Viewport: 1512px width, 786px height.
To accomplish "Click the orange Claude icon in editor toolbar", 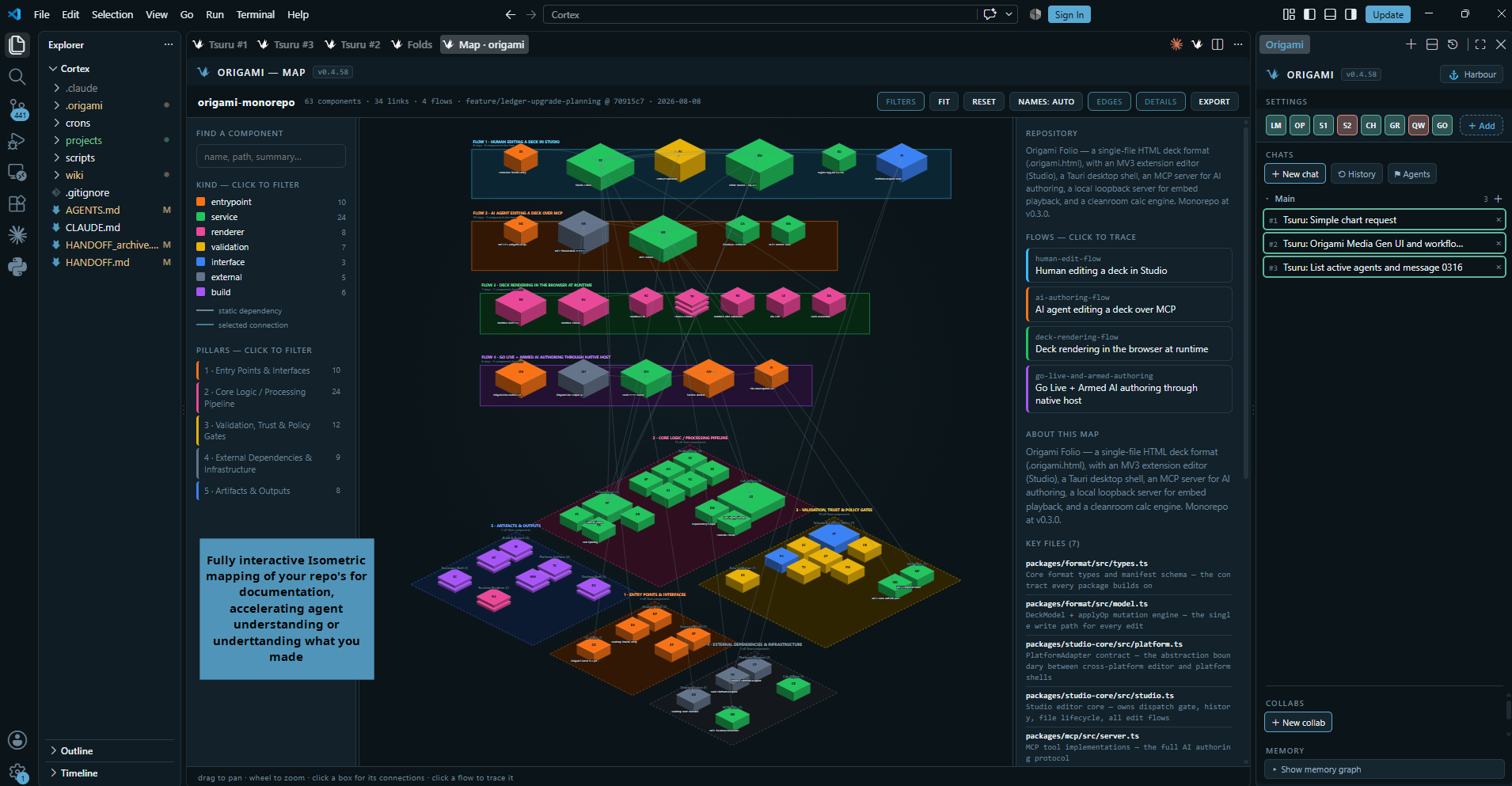I will (x=1176, y=44).
